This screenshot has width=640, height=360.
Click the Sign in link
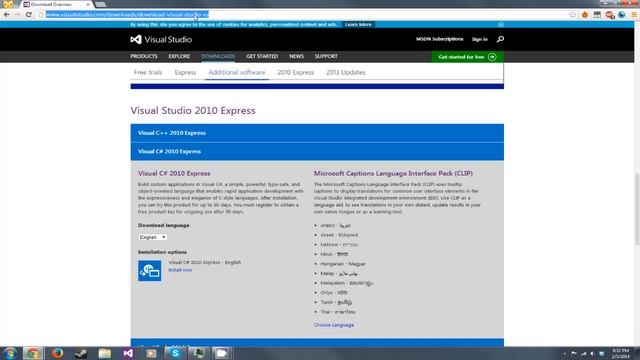pos(480,40)
